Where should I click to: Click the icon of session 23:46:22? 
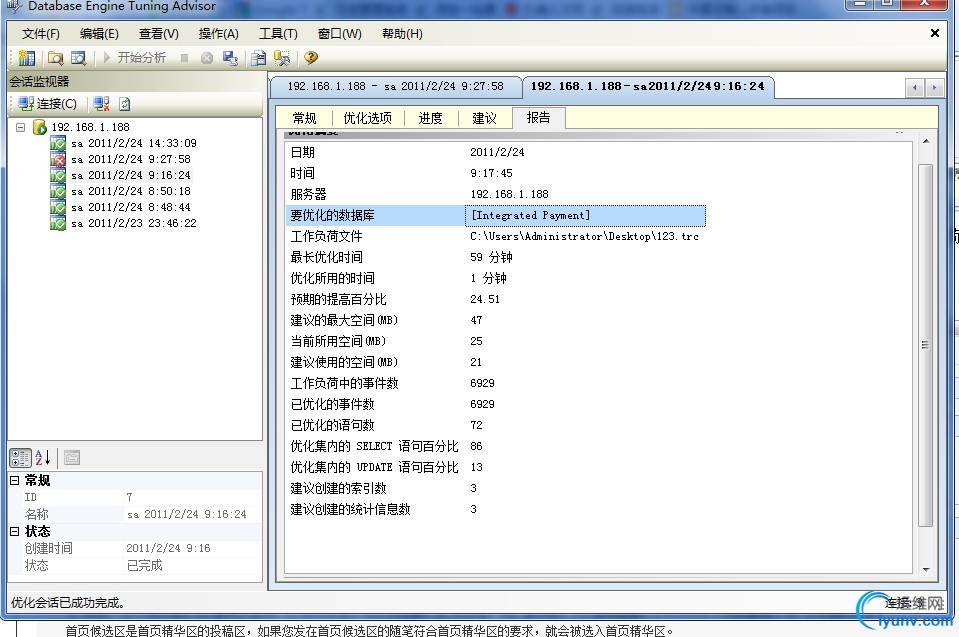click(x=58, y=223)
